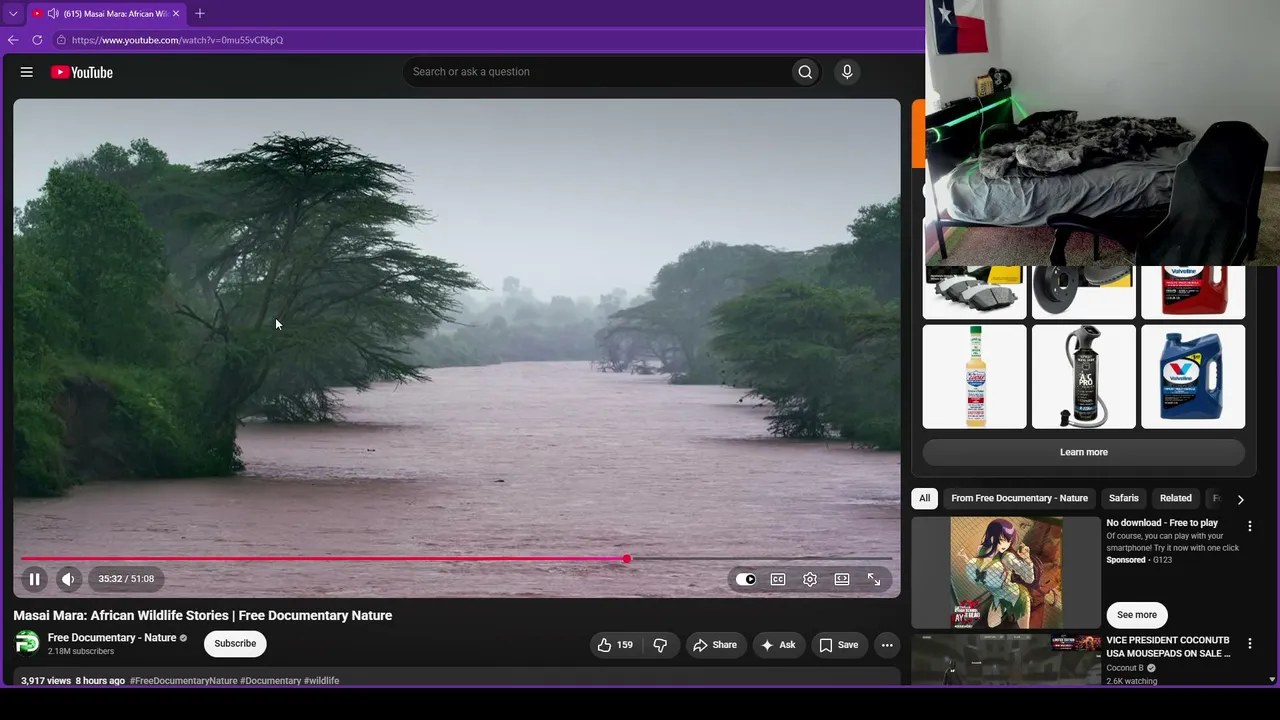
Task: Subscribe to Free Documentary - Nature
Action: click(x=235, y=644)
